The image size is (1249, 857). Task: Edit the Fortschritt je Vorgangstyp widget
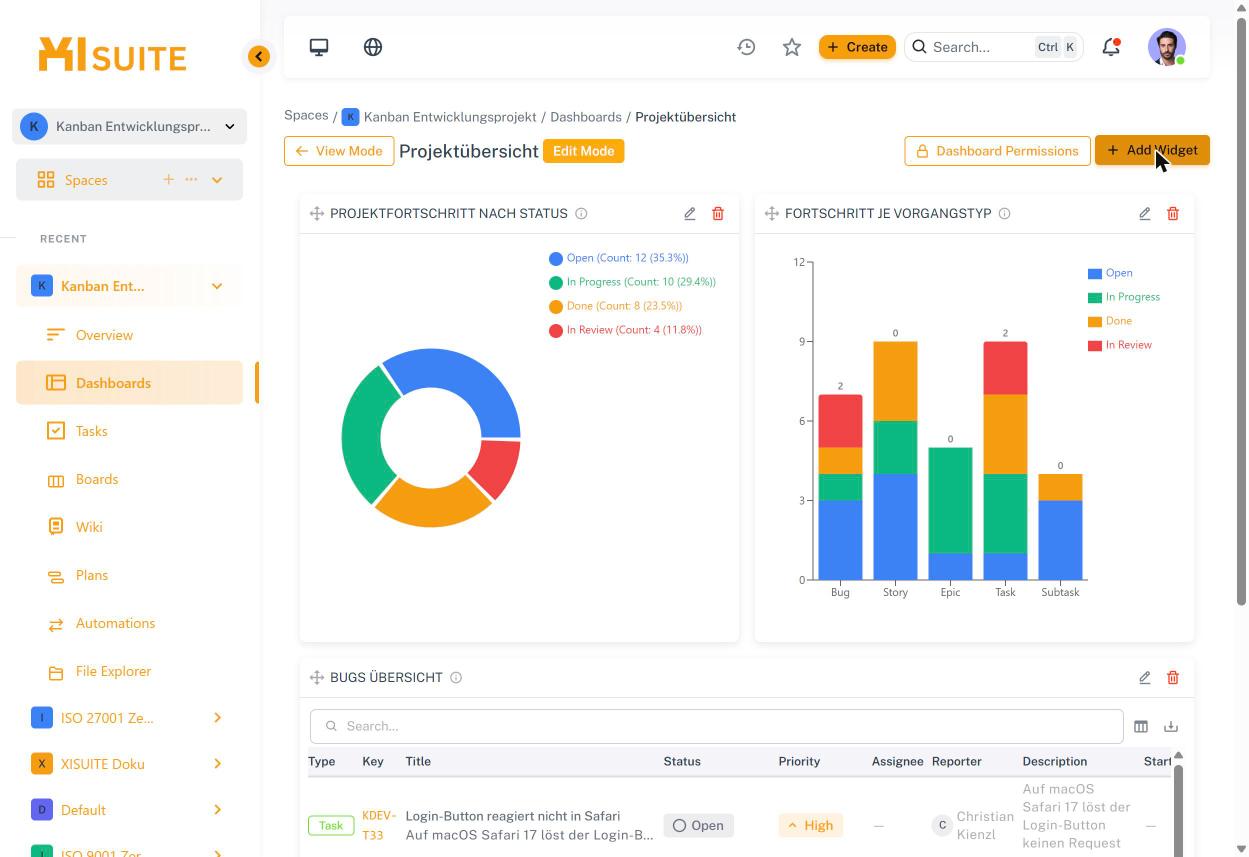click(1145, 214)
